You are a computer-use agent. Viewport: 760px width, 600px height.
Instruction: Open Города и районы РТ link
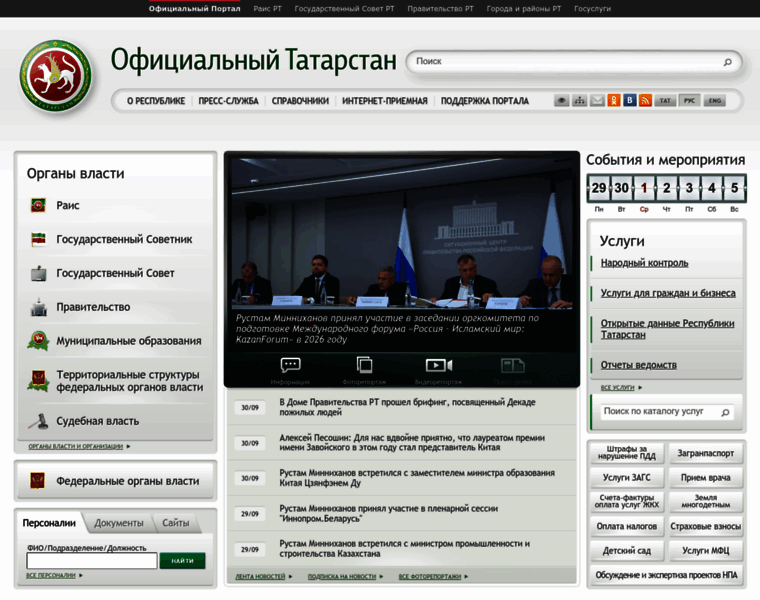[x=523, y=9]
